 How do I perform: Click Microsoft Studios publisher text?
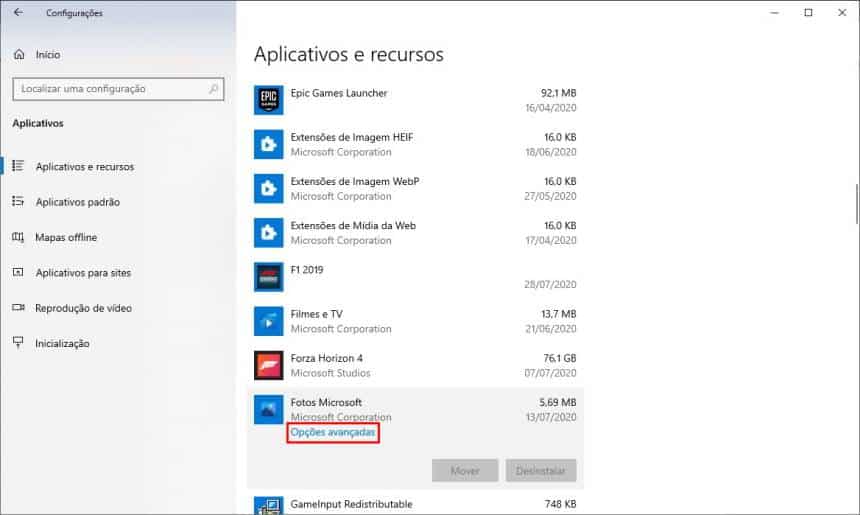pos(330,373)
